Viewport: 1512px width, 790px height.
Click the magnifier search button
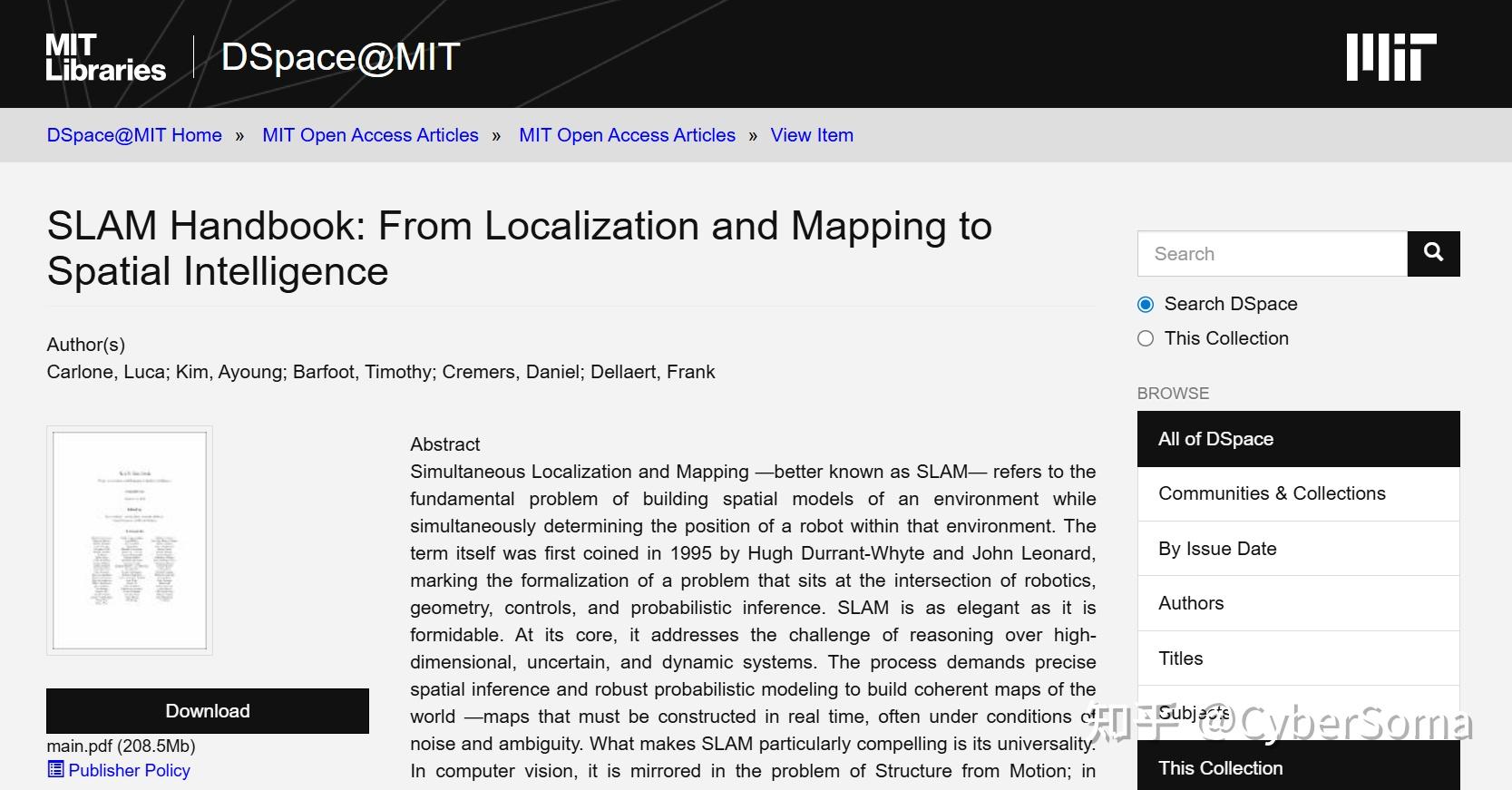[x=1433, y=253]
